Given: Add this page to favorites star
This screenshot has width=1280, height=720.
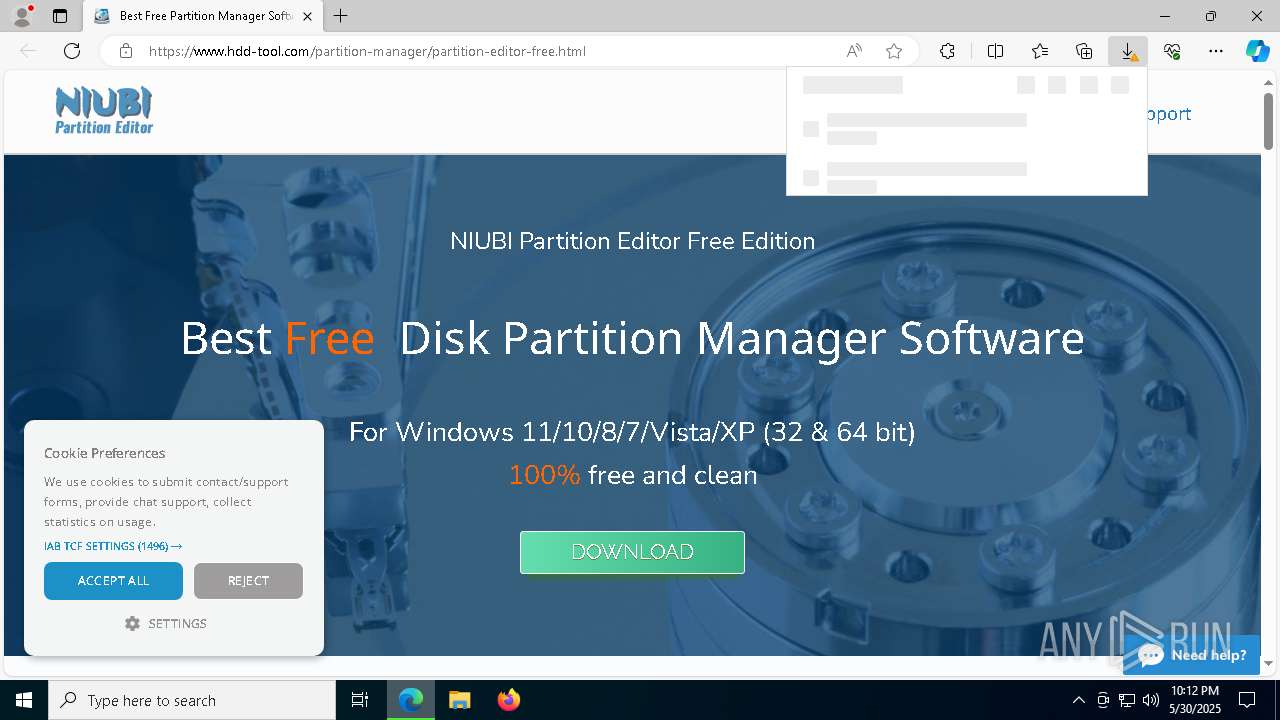Looking at the screenshot, I should 894,51.
